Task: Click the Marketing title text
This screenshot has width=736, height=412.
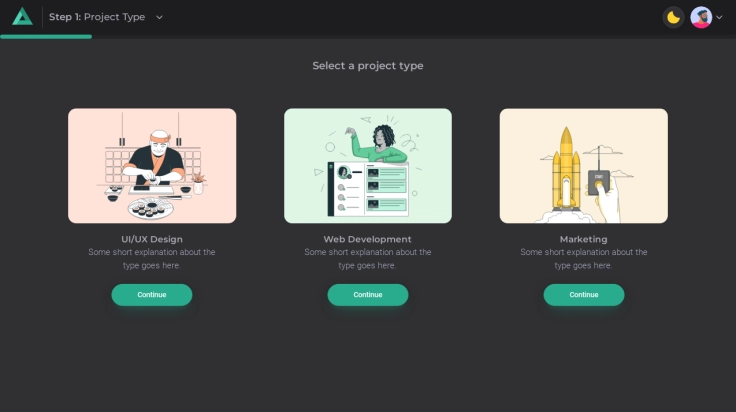Action: click(583, 239)
